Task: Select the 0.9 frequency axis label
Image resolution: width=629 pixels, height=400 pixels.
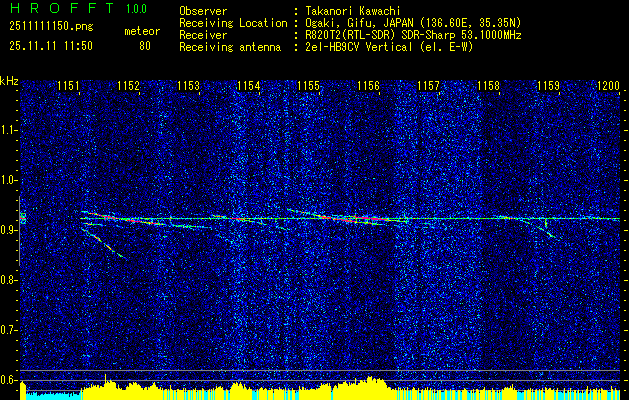Action: (x=8, y=229)
